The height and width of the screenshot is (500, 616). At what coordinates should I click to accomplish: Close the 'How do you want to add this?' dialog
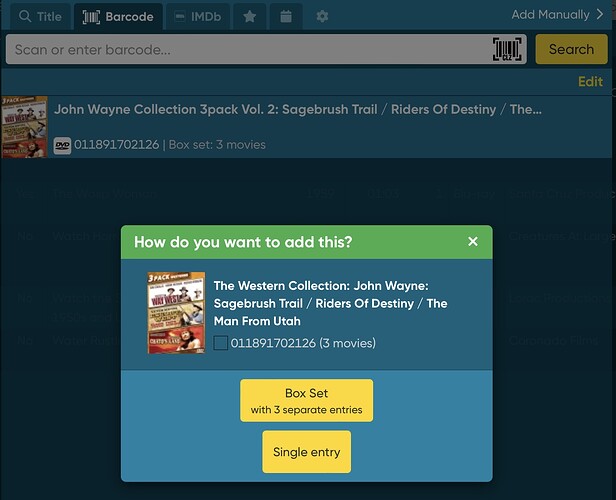click(473, 242)
